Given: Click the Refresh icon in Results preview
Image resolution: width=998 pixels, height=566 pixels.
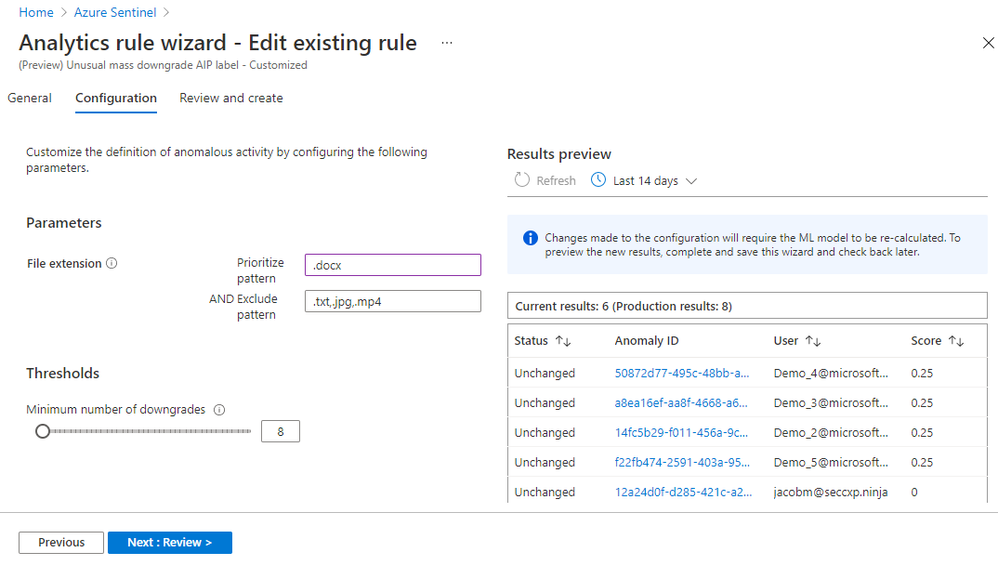Looking at the screenshot, I should click(522, 181).
